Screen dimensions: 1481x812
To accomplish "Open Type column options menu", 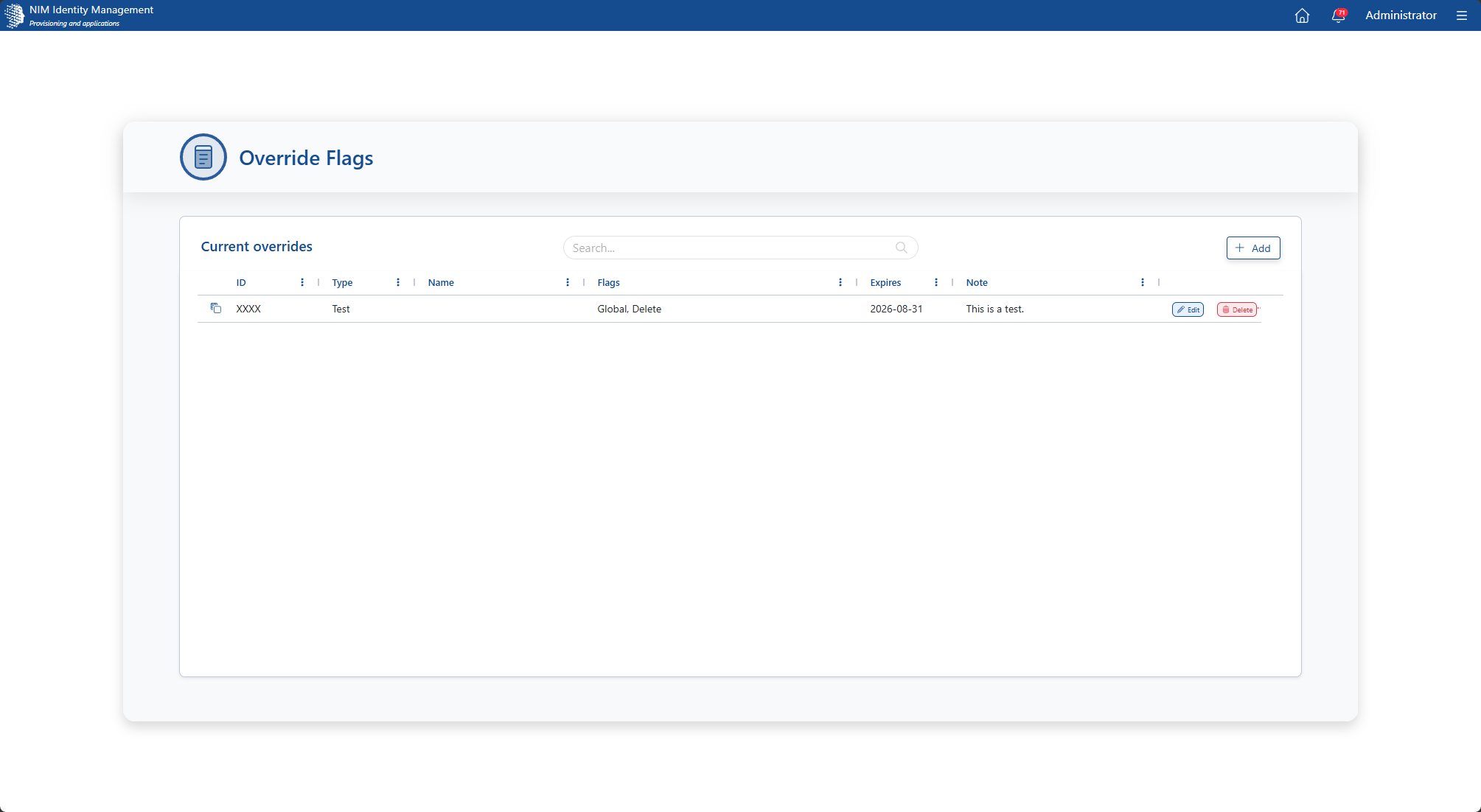I will pos(398,282).
